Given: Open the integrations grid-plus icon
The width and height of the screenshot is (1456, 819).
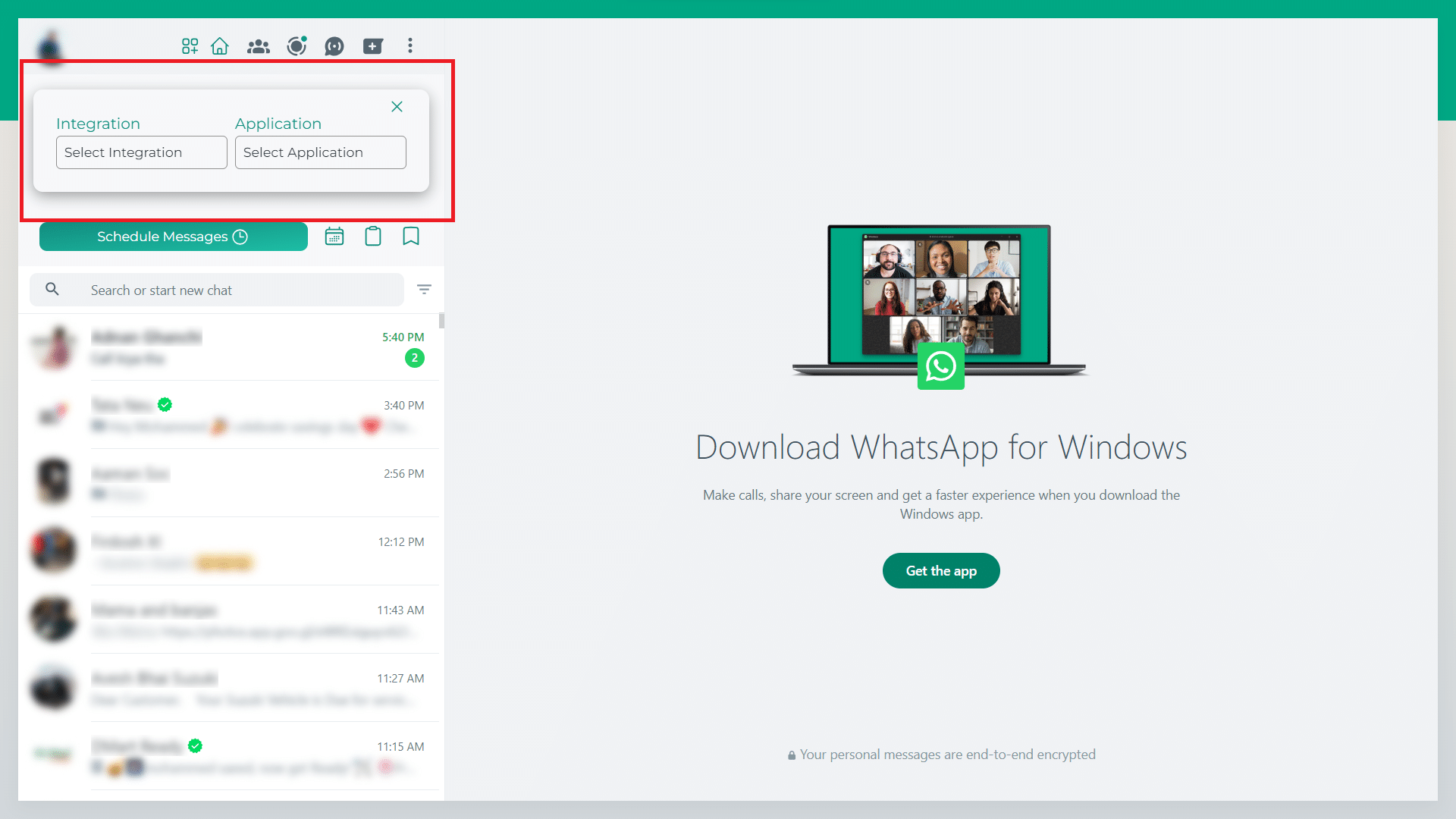Looking at the screenshot, I should [x=190, y=46].
